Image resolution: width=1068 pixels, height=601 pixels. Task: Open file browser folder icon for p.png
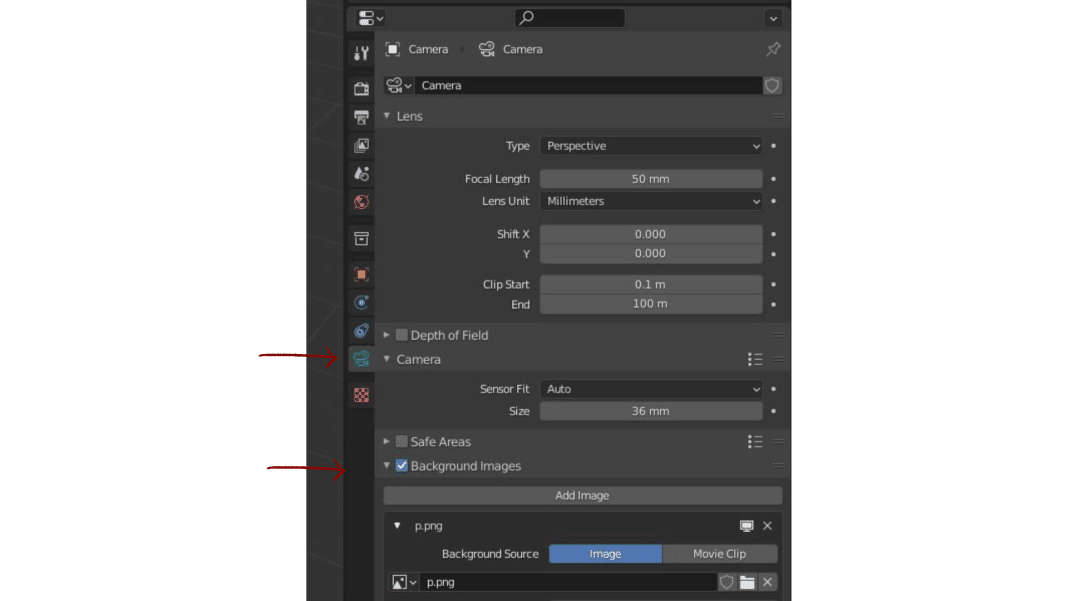pos(747,583)
